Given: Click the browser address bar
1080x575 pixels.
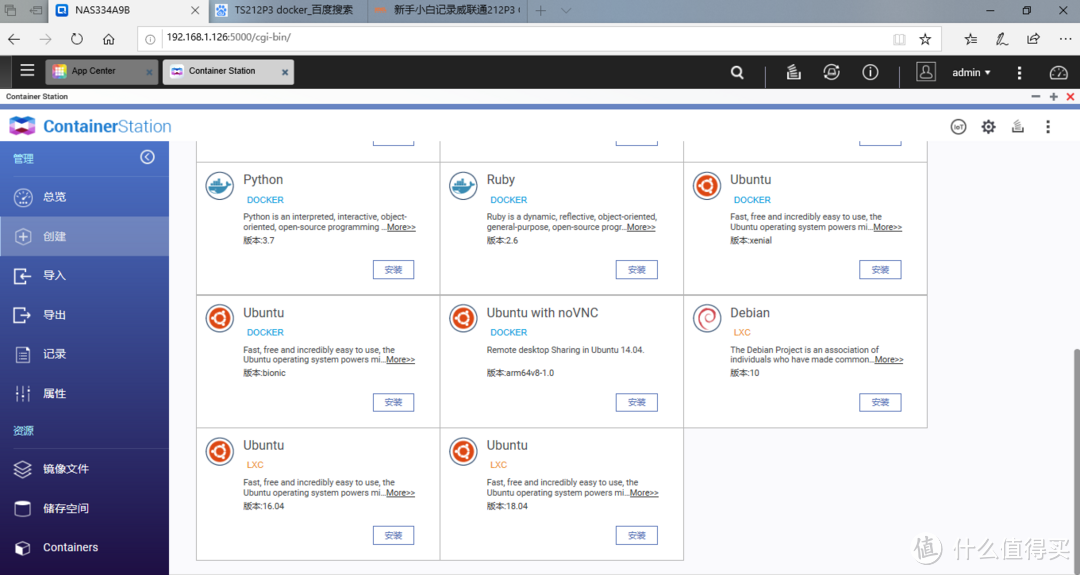Looking at the screenshot, I should point(520,39).
